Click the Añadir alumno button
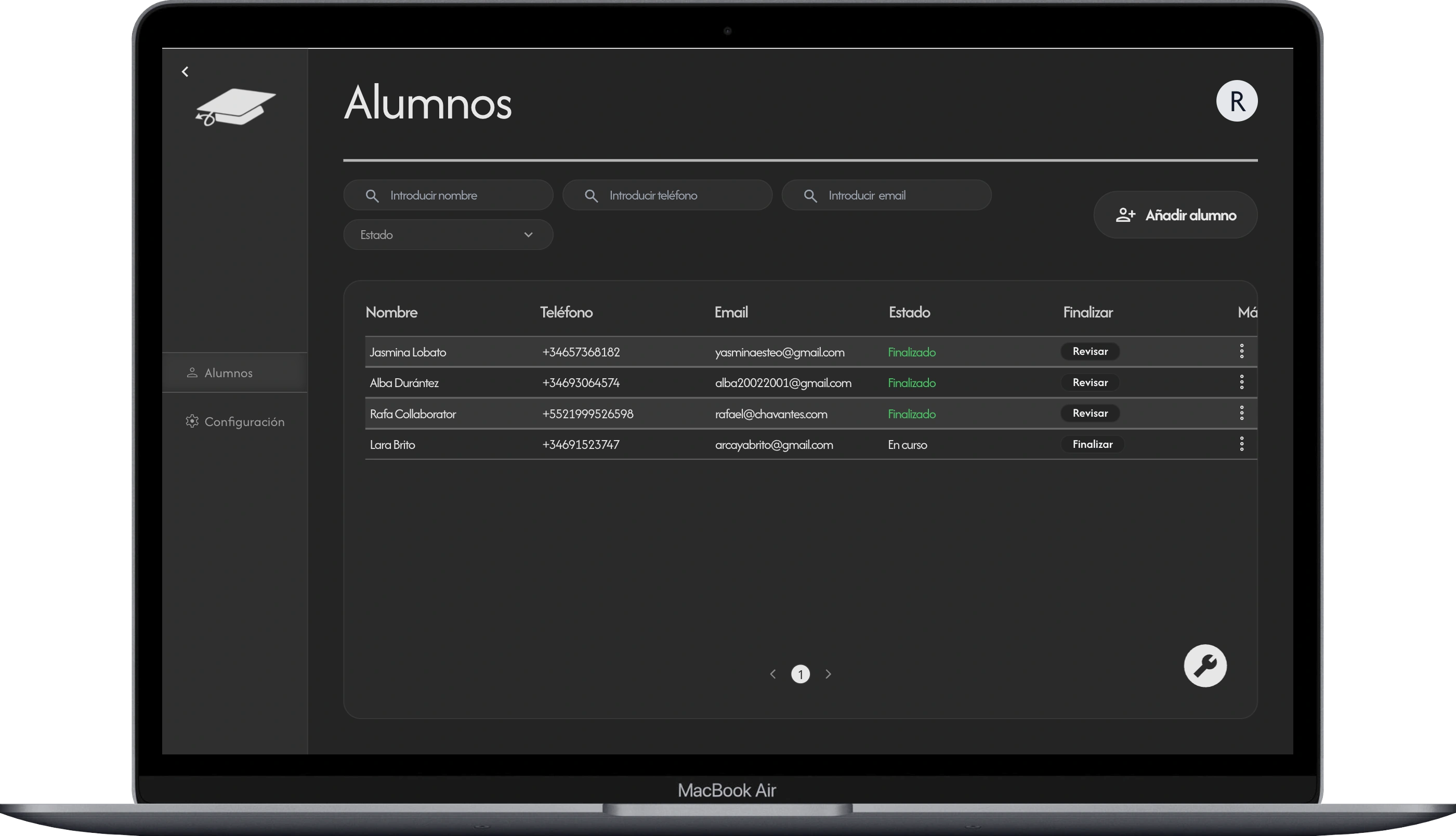Image resolution: width=1456 pixels, height=836 pixels. point(1175,215)
